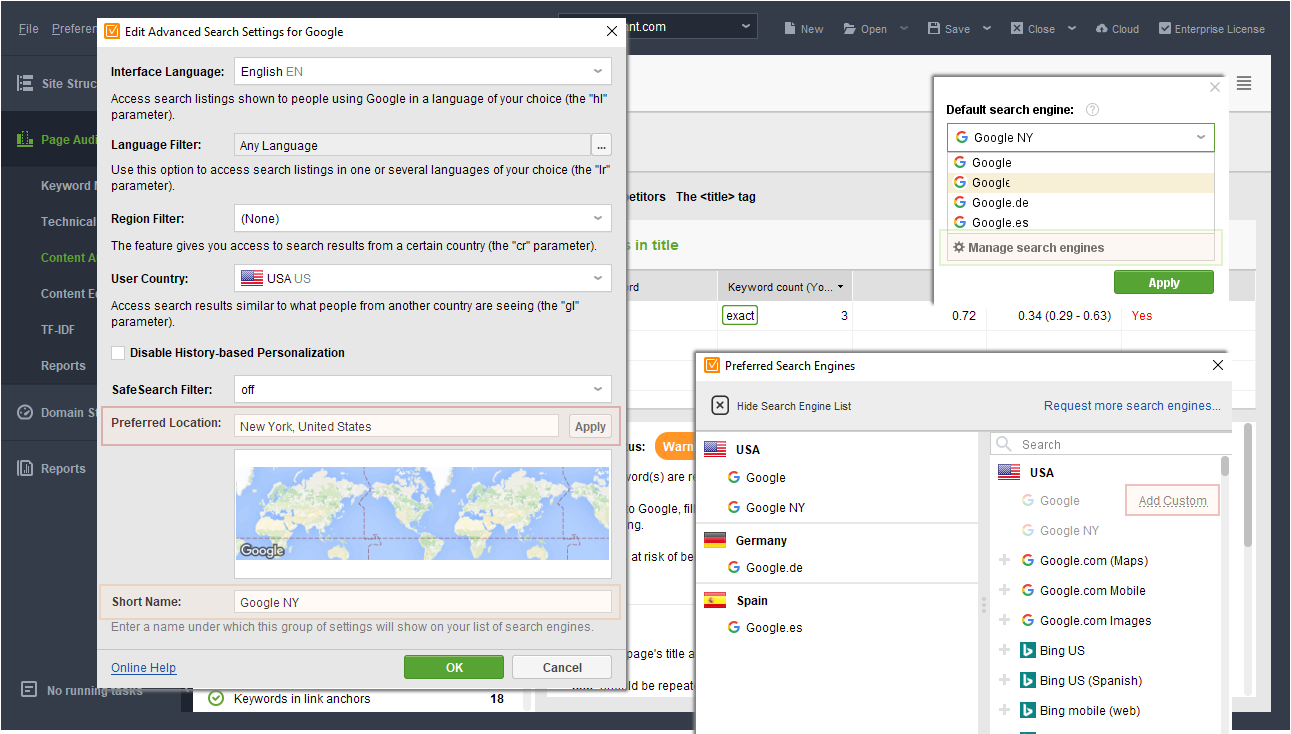The width and height of the screenshot is (1291, 734).
Task: Sort by the Keyword count column header
Action: [x=784, y=287]
